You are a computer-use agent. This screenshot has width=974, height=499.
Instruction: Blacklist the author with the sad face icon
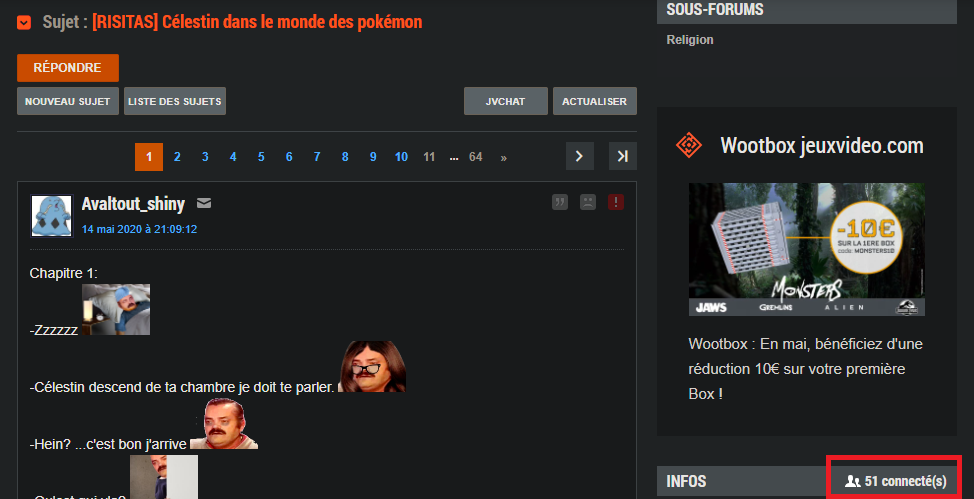point(588,202)
